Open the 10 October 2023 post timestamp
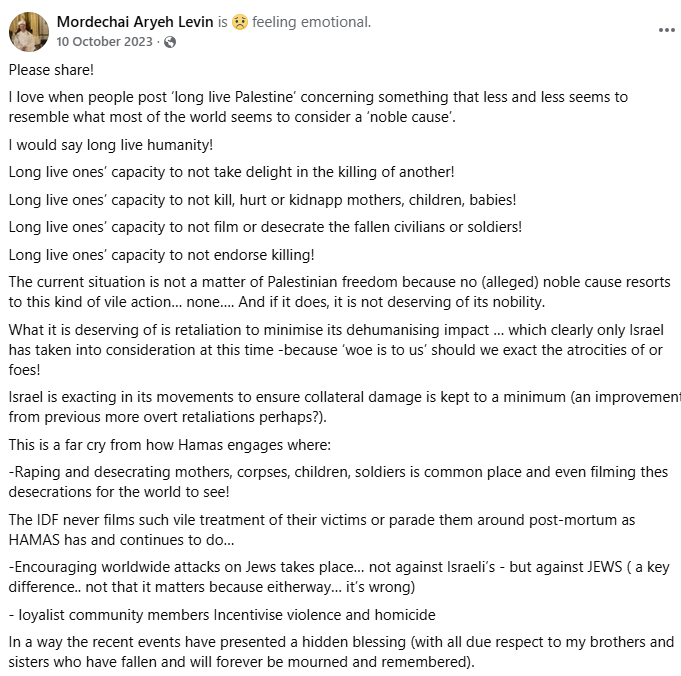Image resolution: width=681 pixels, height=676 pixels. tap(104, 42)
